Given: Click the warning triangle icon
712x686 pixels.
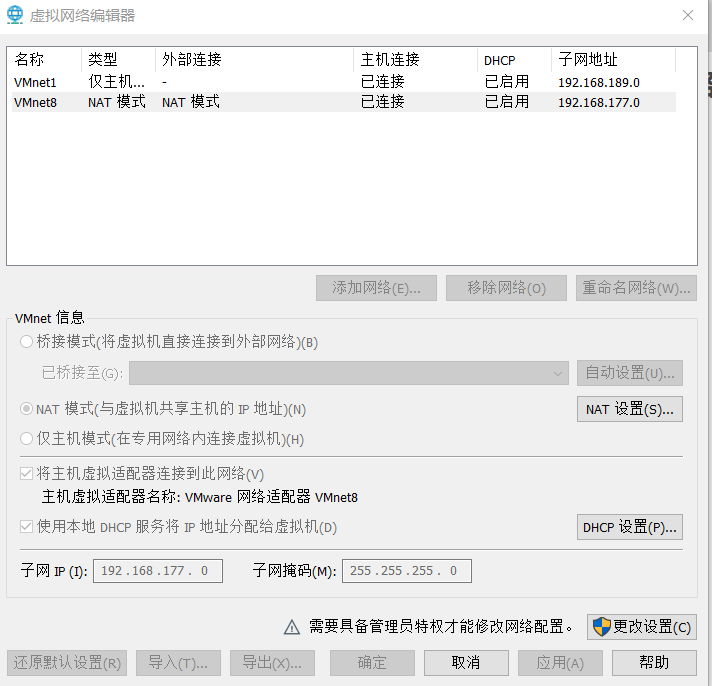Looking at the screenshot, I should (x=292, y=627).
